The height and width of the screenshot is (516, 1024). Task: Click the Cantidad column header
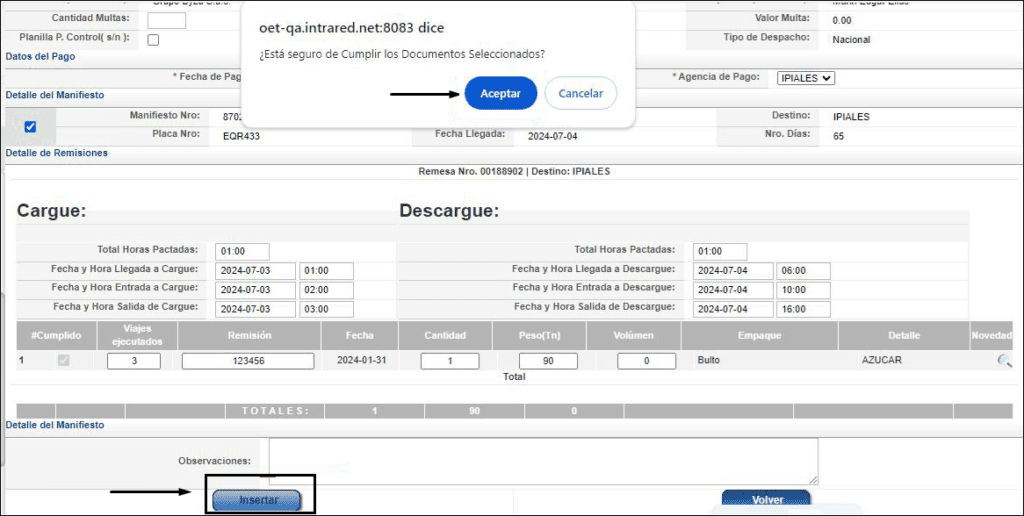click(x=445, y=335)
